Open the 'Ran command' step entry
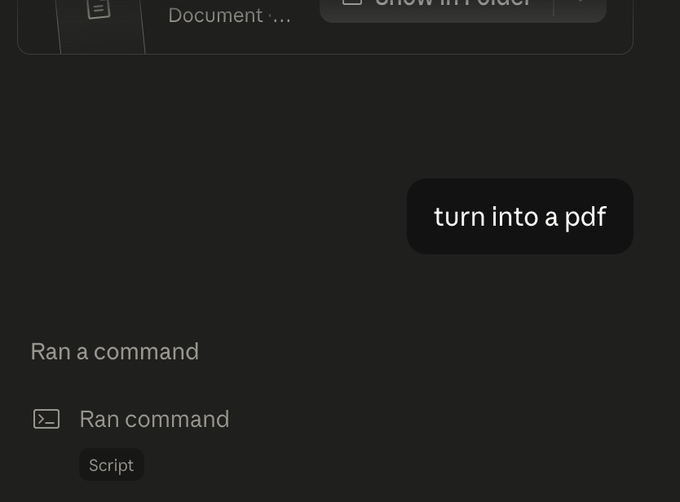 click(x=154, y=419)
